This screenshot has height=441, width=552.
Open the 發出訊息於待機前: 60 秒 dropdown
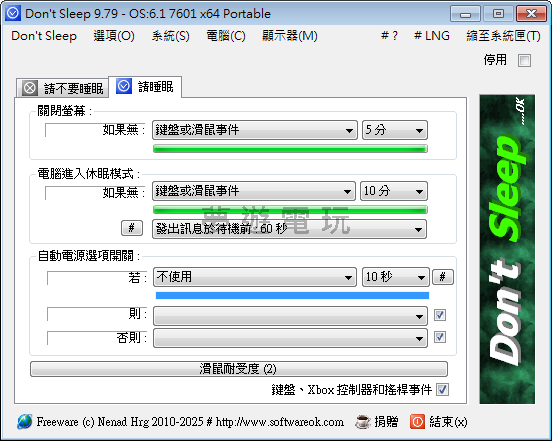tap(289, 229)
